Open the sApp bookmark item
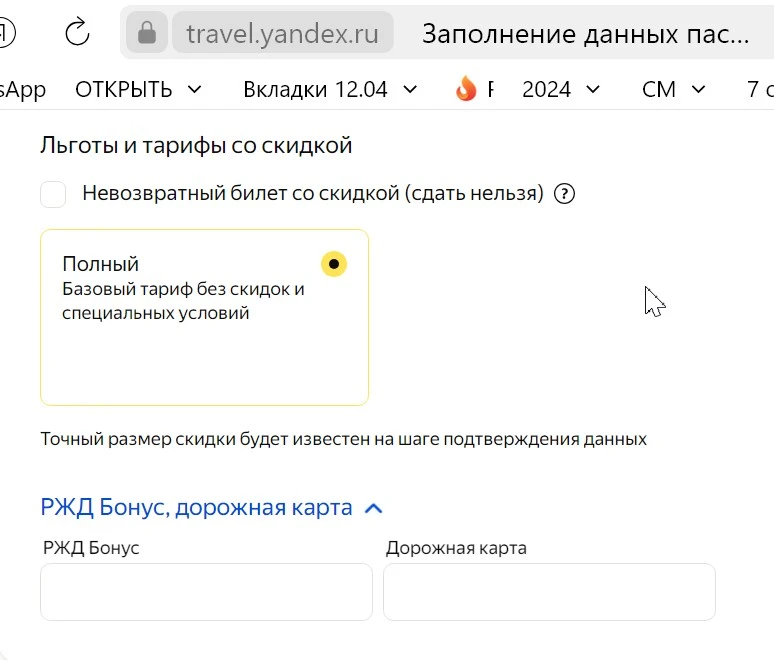 [23, 89]
